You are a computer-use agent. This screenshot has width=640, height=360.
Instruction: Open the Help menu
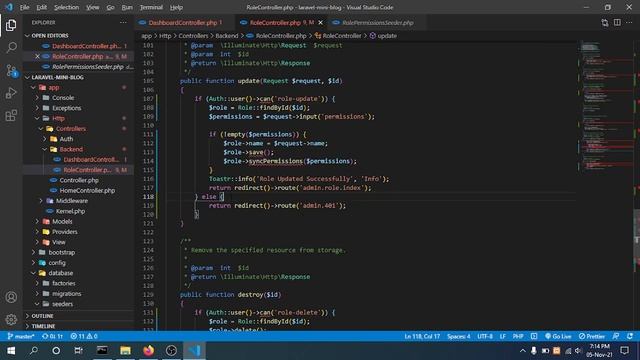click(x=176, y=7)
